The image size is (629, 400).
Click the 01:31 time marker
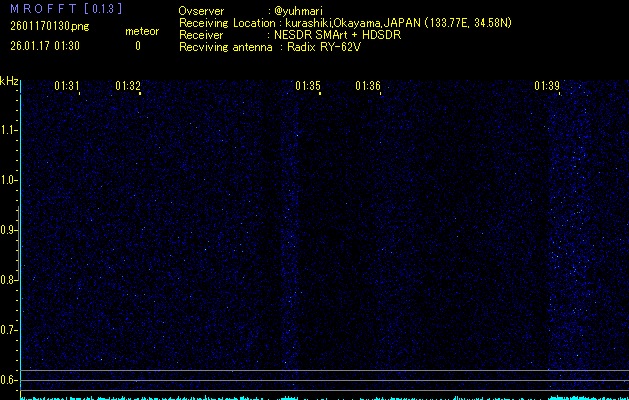pyautogui.click(x=67, y=86)
